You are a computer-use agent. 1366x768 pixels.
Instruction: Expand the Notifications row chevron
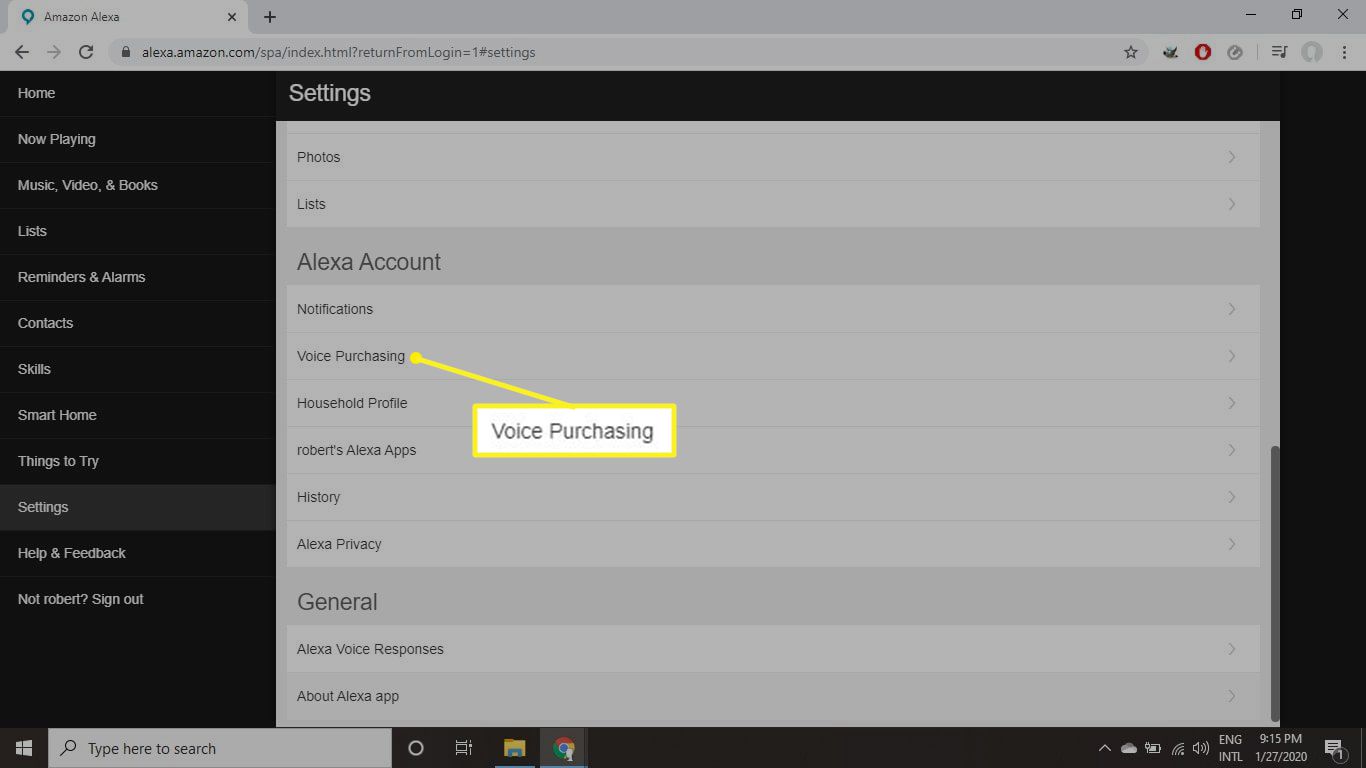[1232, 309]
